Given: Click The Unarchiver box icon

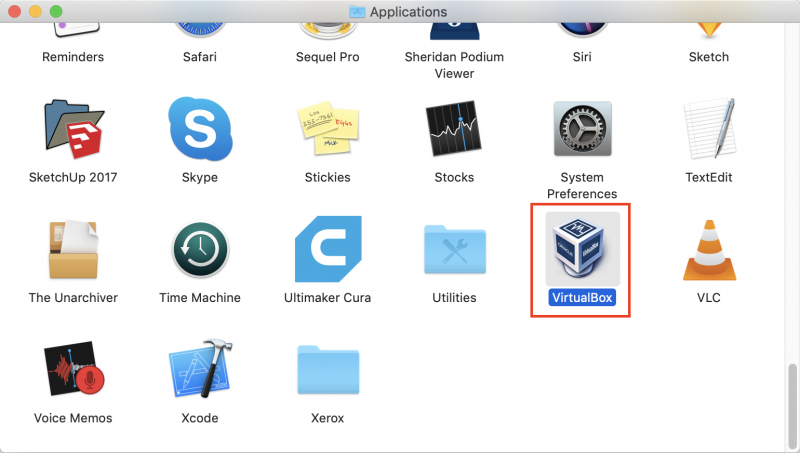Looking at the screenshot, I should coord(73,249).
